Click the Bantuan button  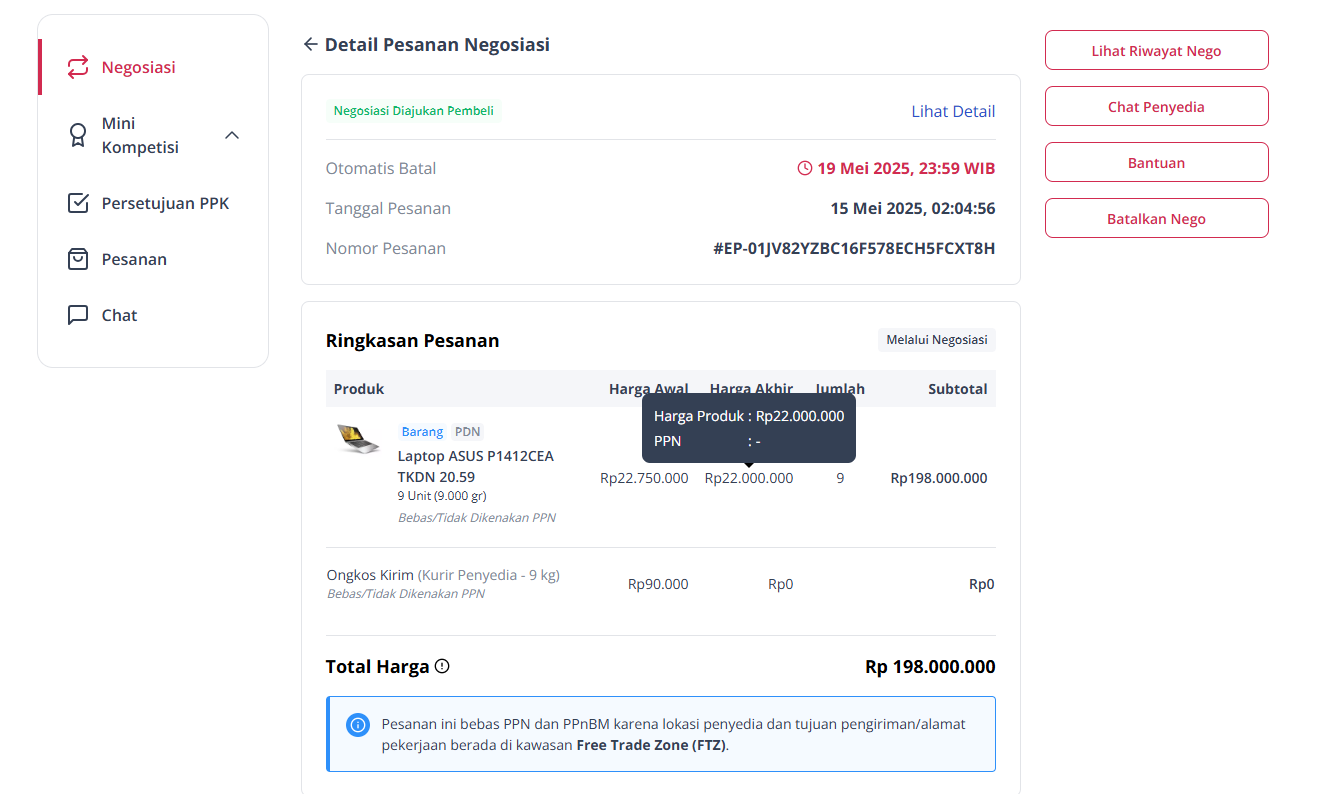point(1157,162)
